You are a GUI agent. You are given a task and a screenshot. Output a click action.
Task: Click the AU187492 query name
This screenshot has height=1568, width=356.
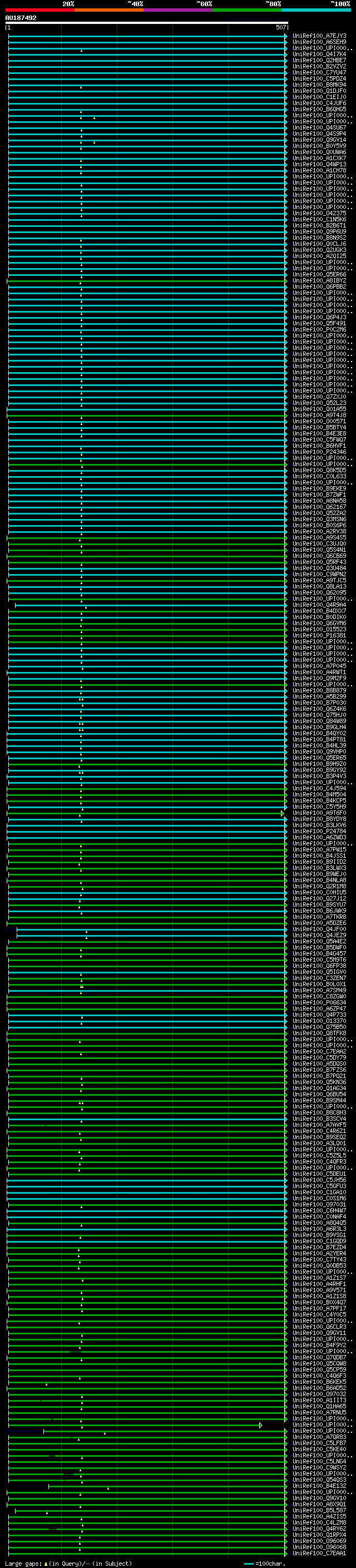click(21, 18)
